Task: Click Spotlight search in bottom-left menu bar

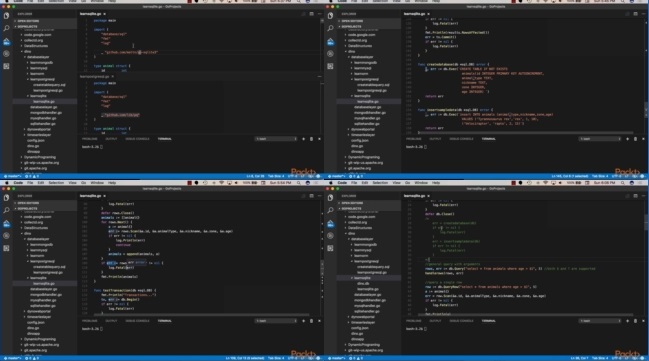Action: point(298,183)
